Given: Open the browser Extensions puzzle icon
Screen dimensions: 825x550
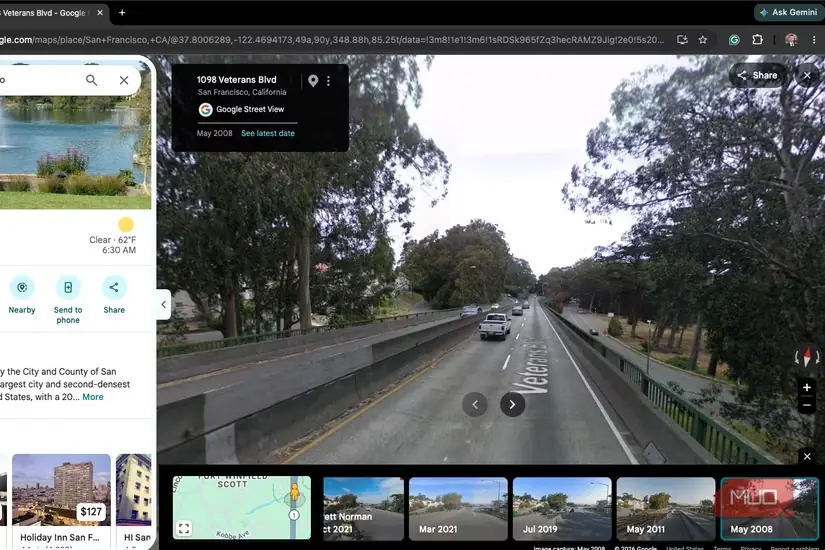Looking at the screenshot, I should 757,40.
